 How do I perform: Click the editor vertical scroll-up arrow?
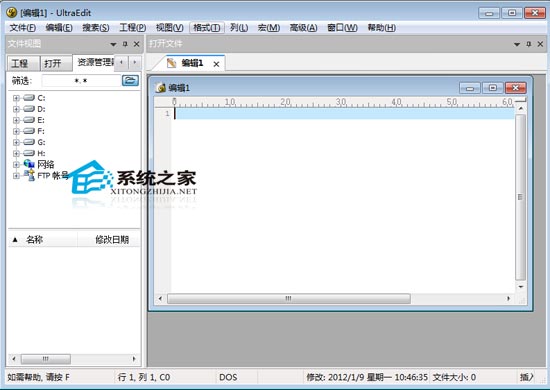pos(521,109)
